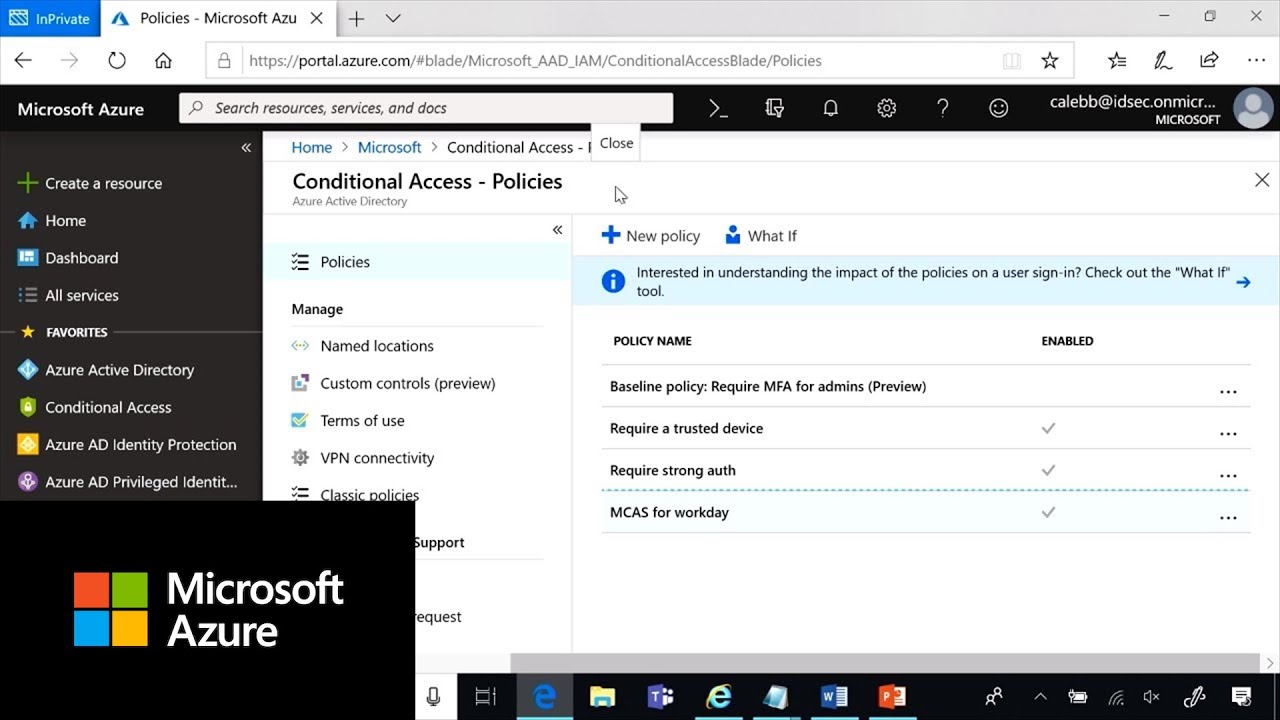
Task: Click the What If person icon
Action: (x=733, y=235)
